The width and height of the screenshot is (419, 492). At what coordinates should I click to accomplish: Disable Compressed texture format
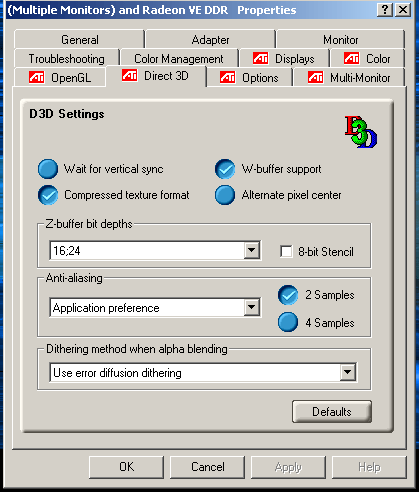click(x=48, y=195)
